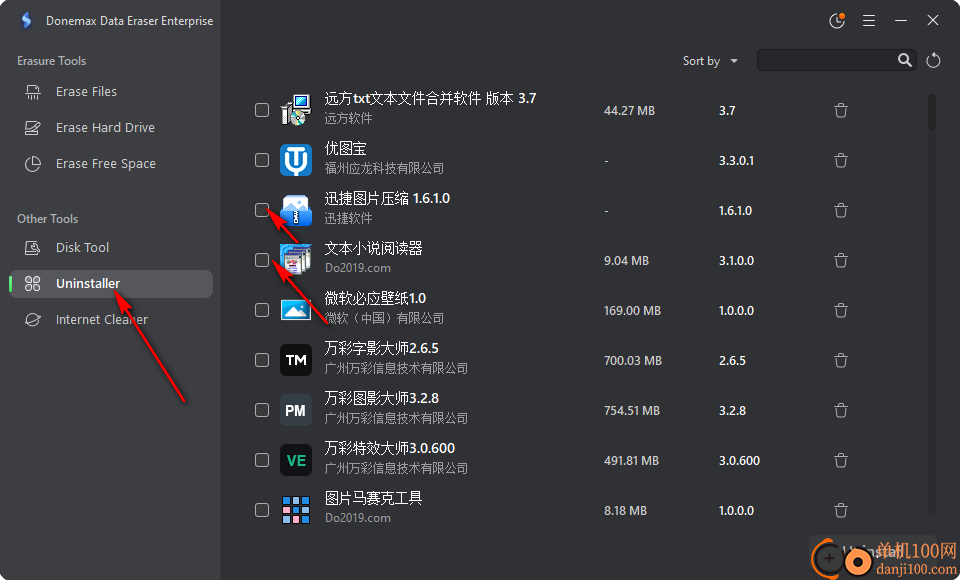Click the 迅捷图片压缩 app icon
The image size is (960, 580).
pos(296,210)
